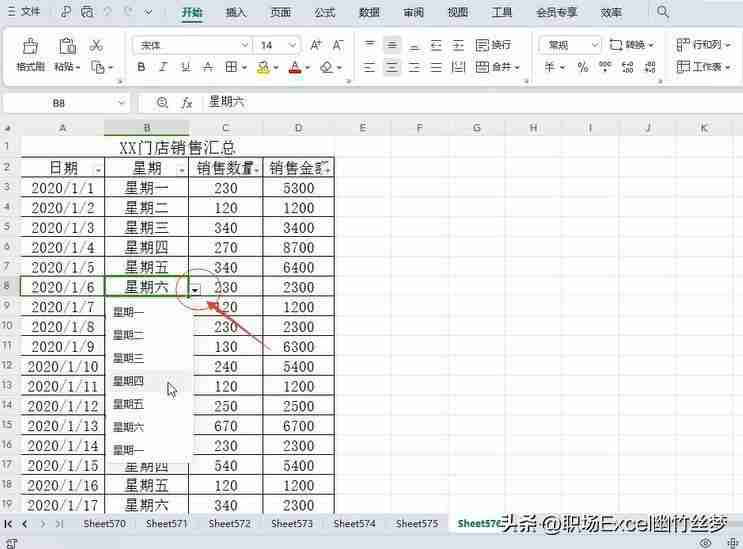743x549 pixels.
Task: Go to first sheet navigation arrow
Action: pos(8,524)
